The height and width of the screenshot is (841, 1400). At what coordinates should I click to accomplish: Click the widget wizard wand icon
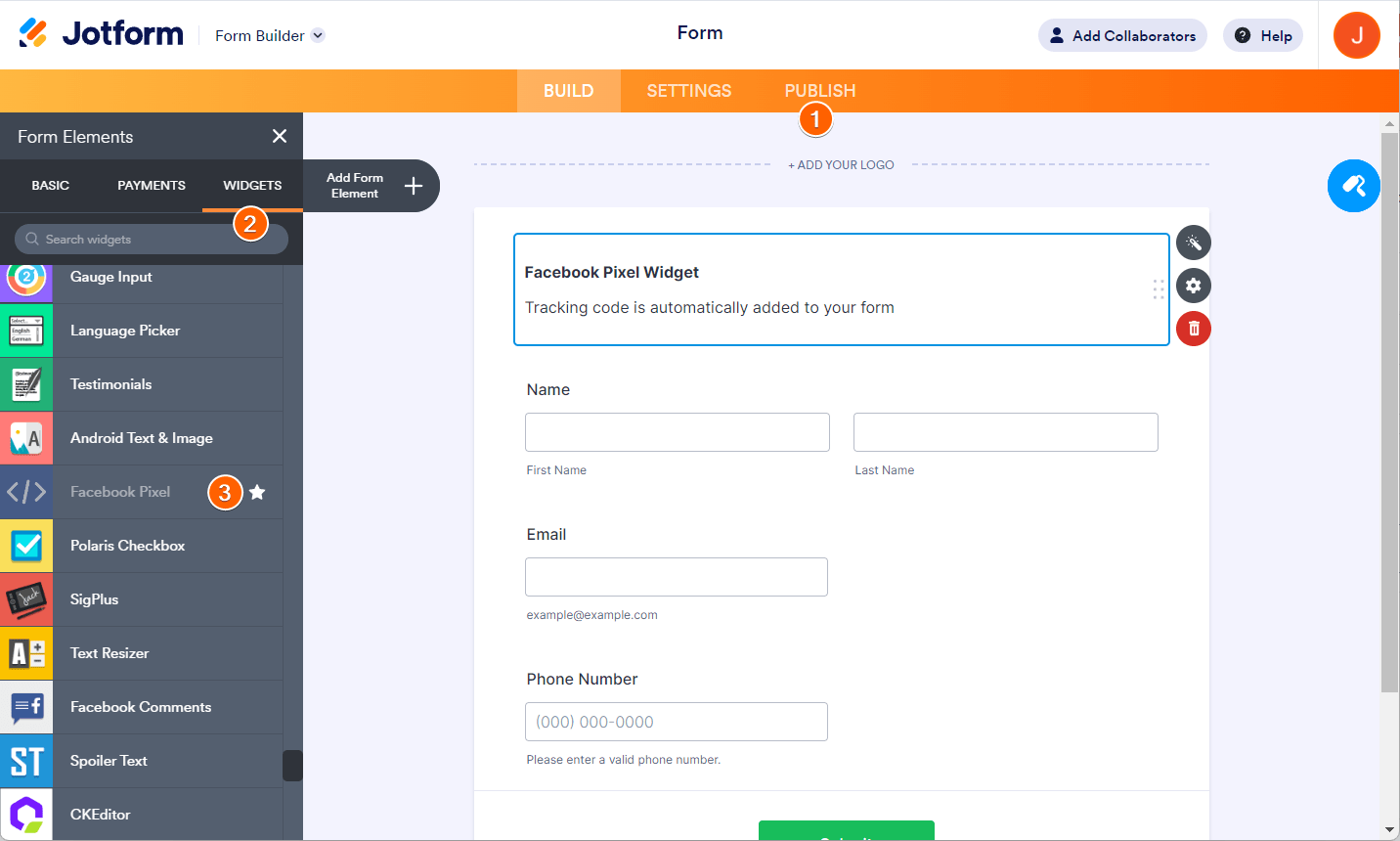pos(1193,243)
